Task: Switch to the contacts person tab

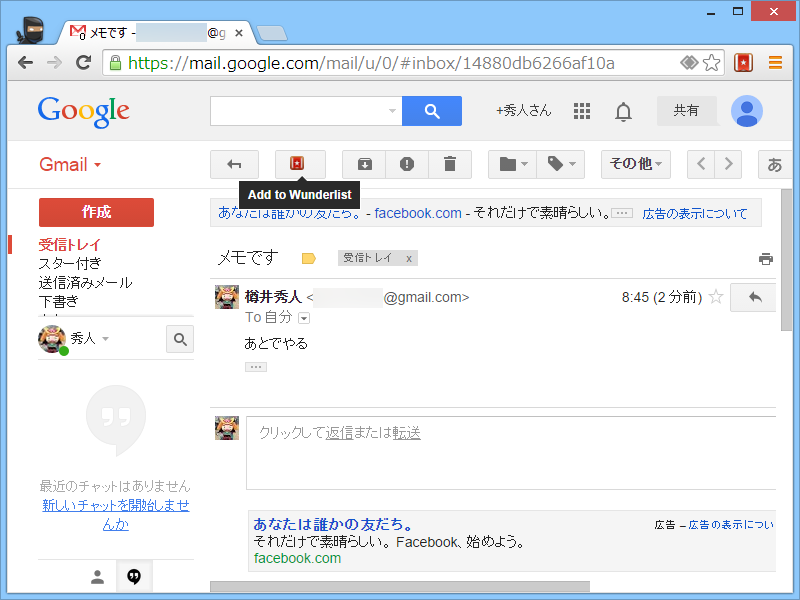Action: 97,577
